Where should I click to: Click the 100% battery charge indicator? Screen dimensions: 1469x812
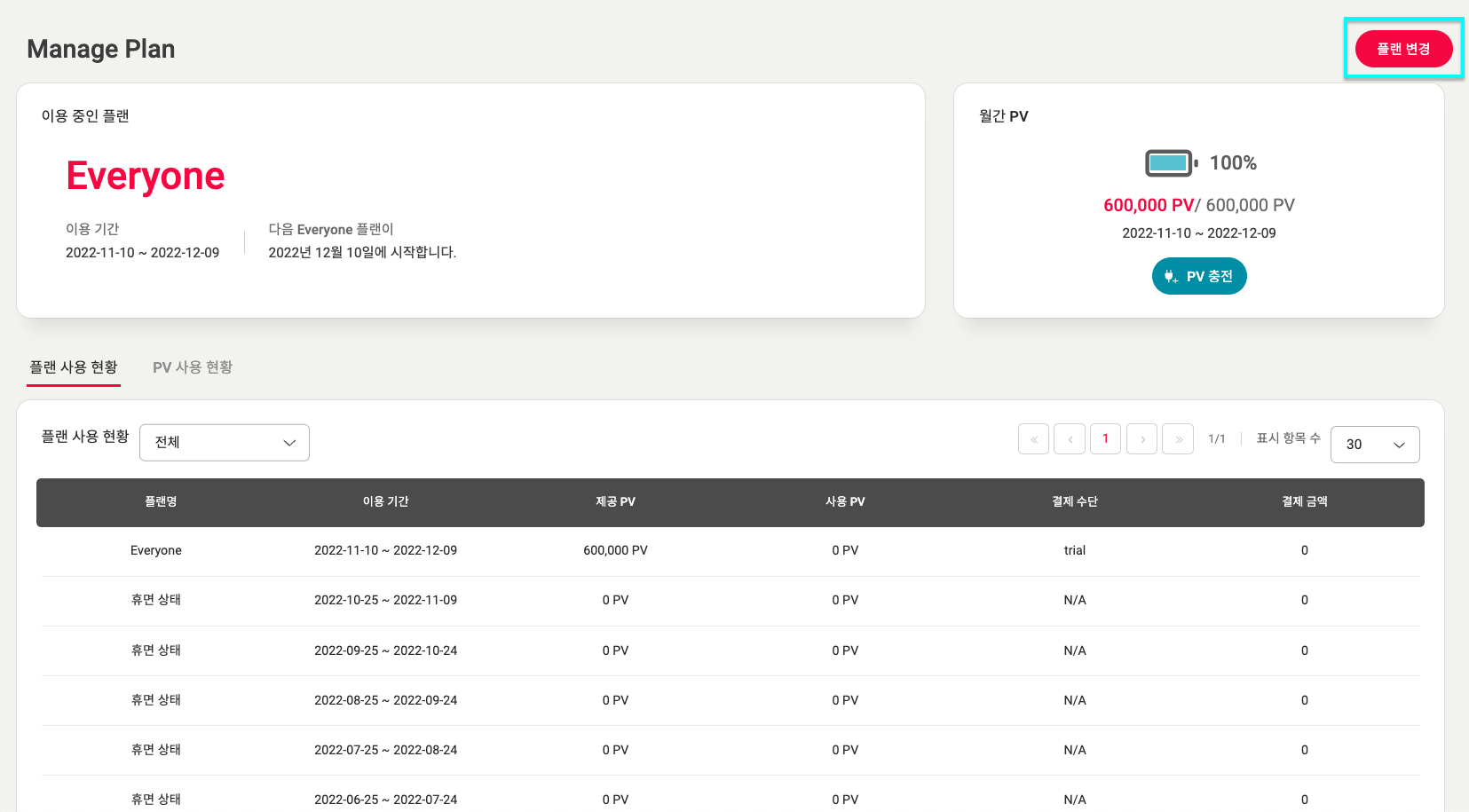click(1235, 162)
